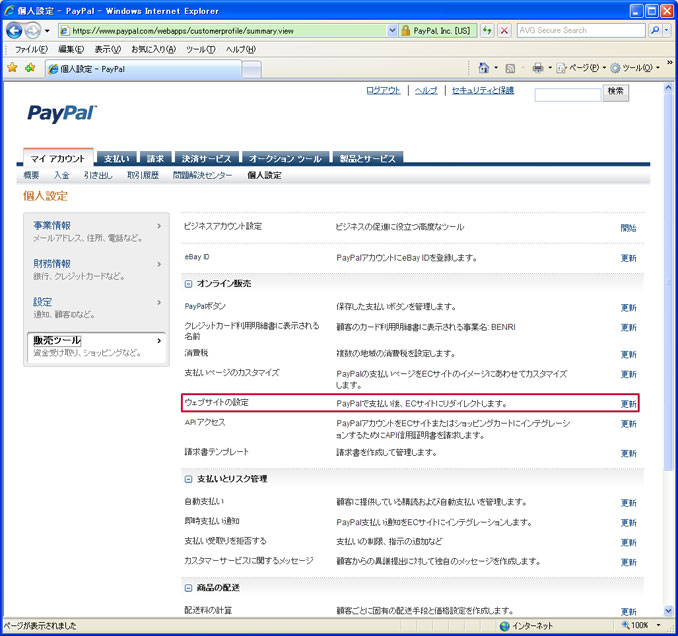Click the PayPal Inc security padlock icon
The width and height of the screenshot is (678, 636).
[406, 31]
